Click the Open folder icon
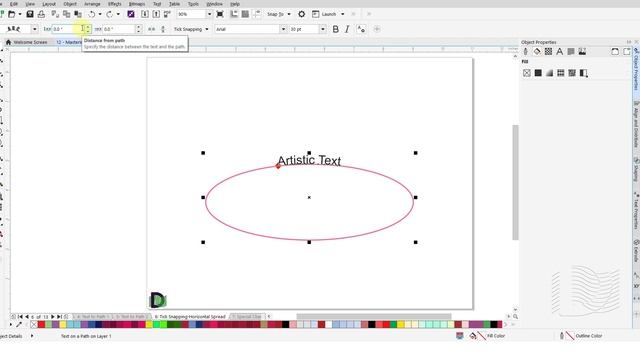The image size is (640, 360). (12, 14)
